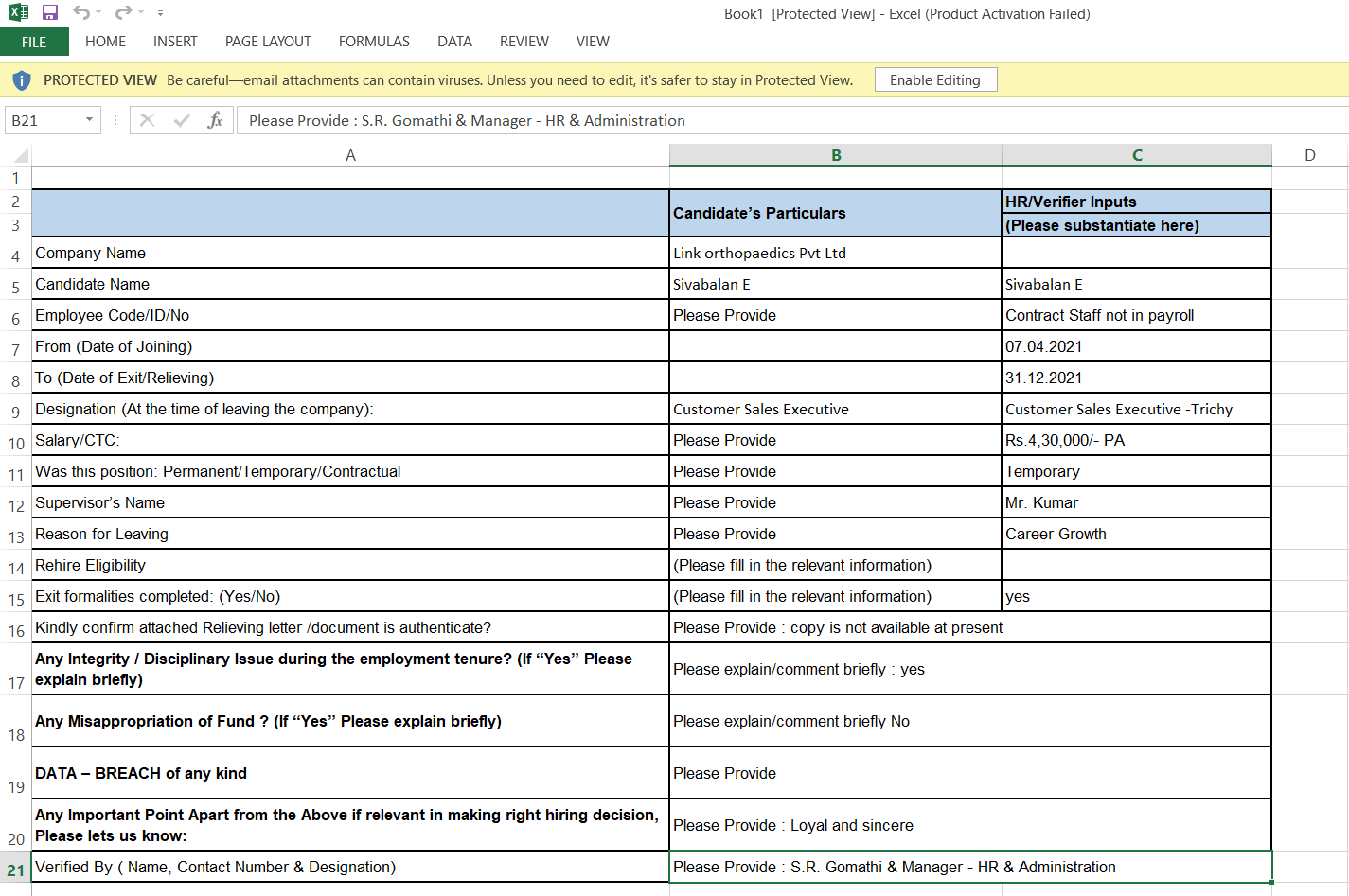Click the Excel application logo icon
Image resolution: width=1349 pixels, height=896 pixels.
tap(19, 13)
